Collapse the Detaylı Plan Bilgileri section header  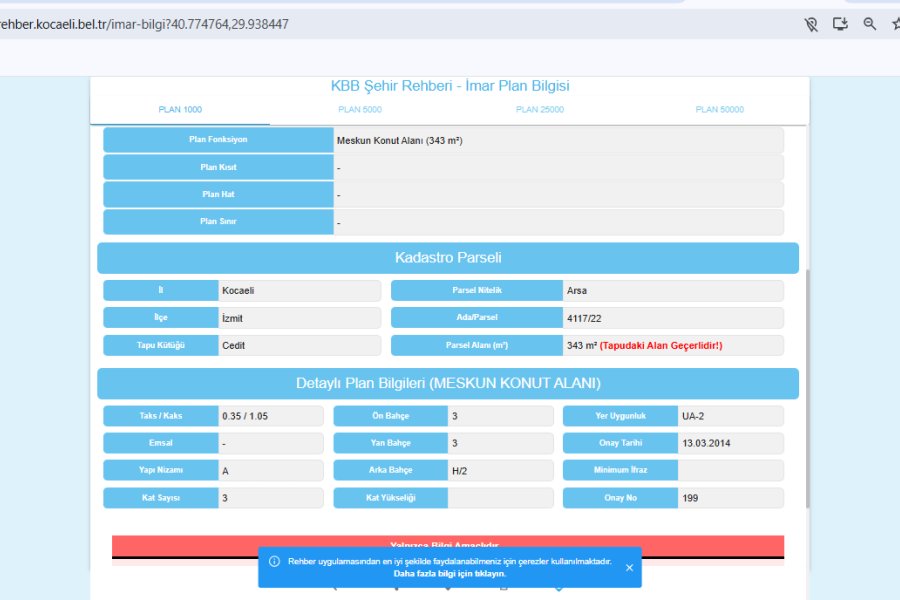point(448,384)
